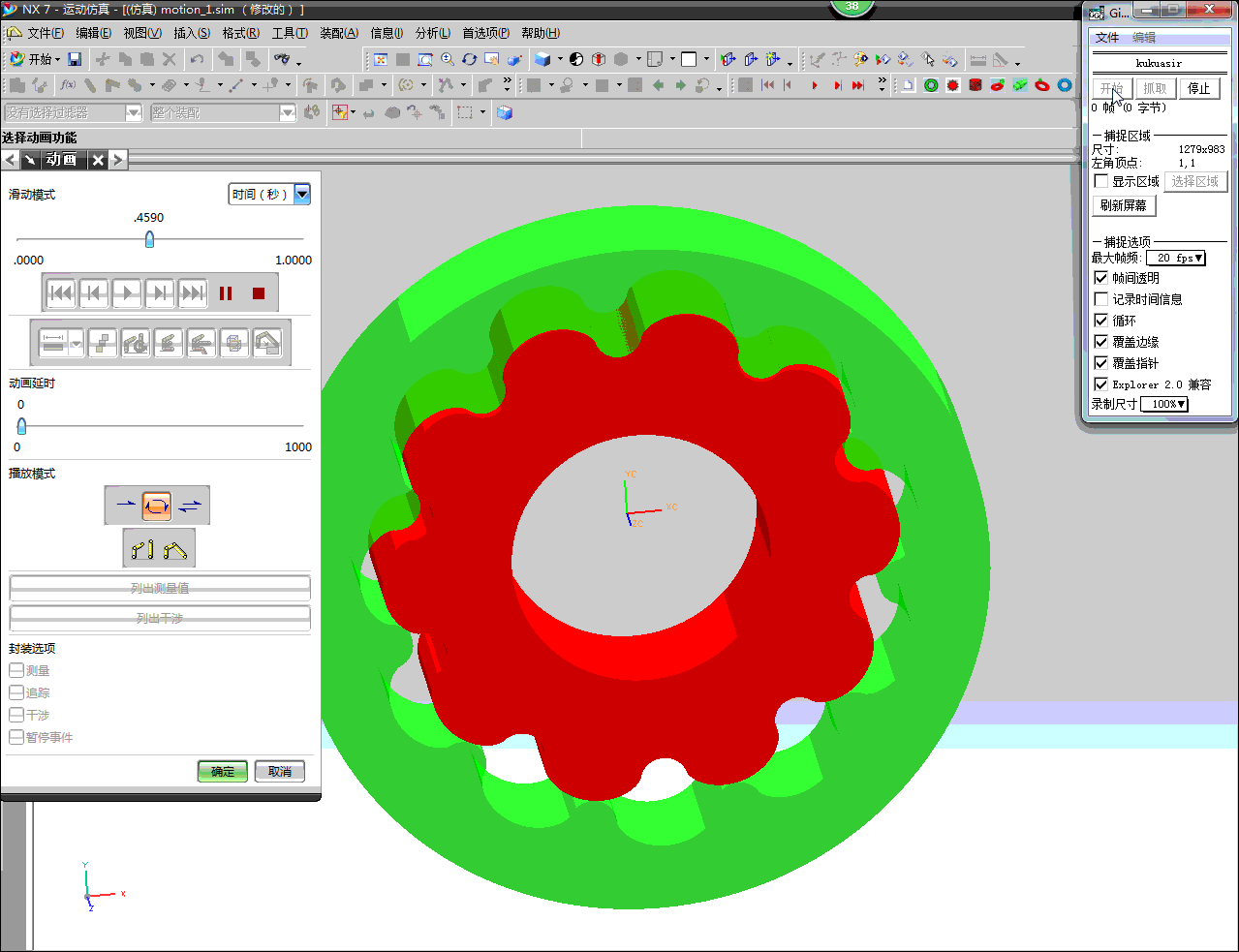Click the Rotate view icon
The height and width of the screenshot is (952, 1239).
point(470,59)
